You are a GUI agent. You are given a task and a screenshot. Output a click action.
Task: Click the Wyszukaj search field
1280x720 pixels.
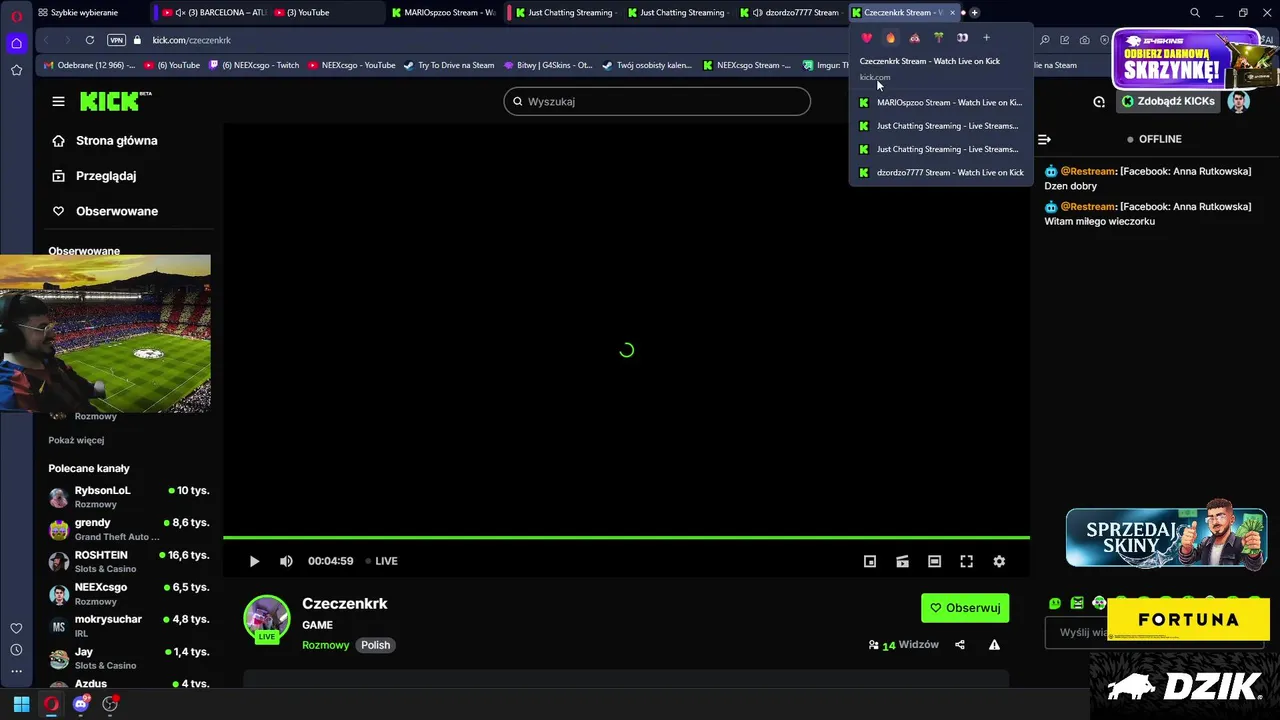pyautogui.click(x=657, y=101)
